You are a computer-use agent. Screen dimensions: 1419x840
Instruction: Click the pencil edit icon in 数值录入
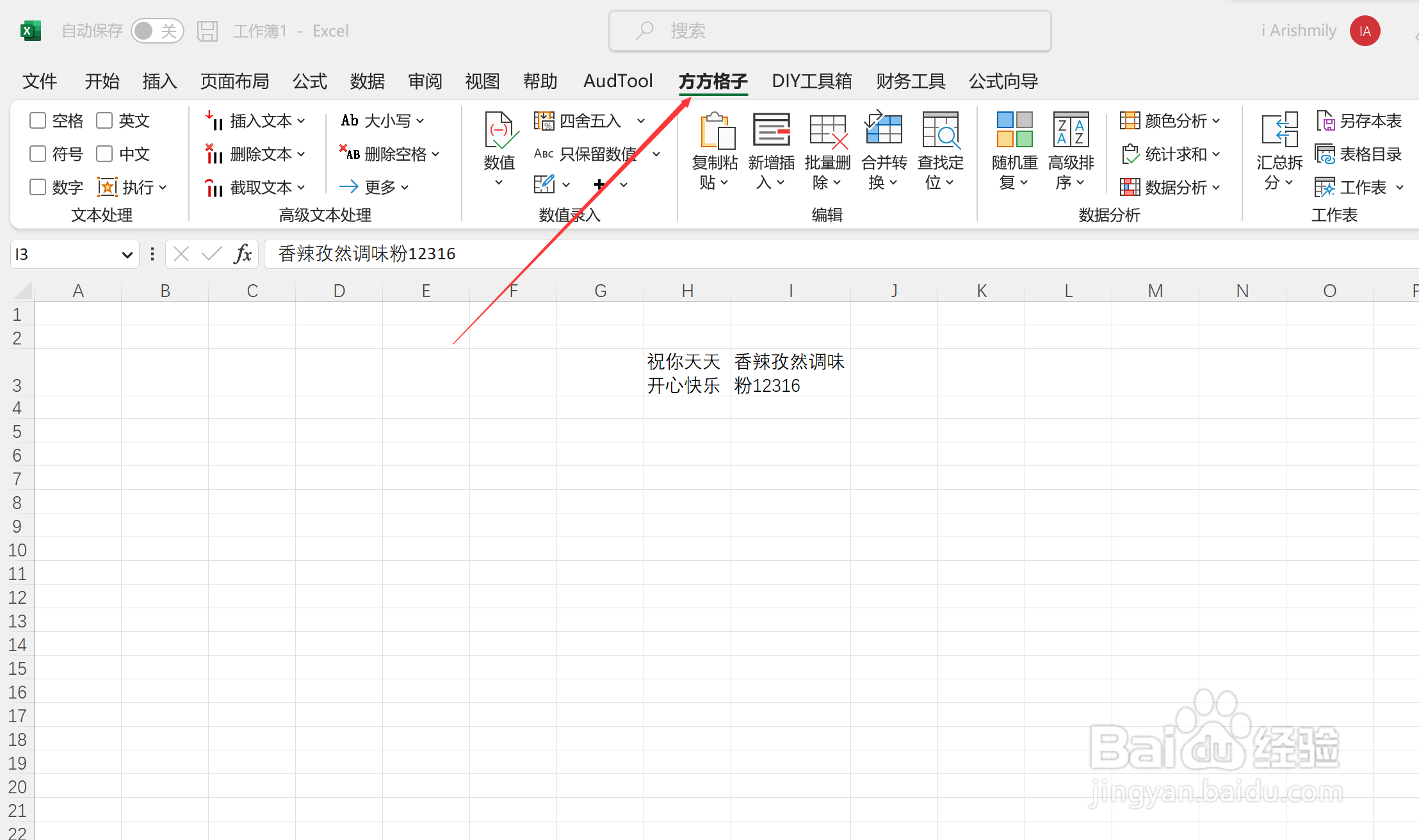click(x=544, y=184)
